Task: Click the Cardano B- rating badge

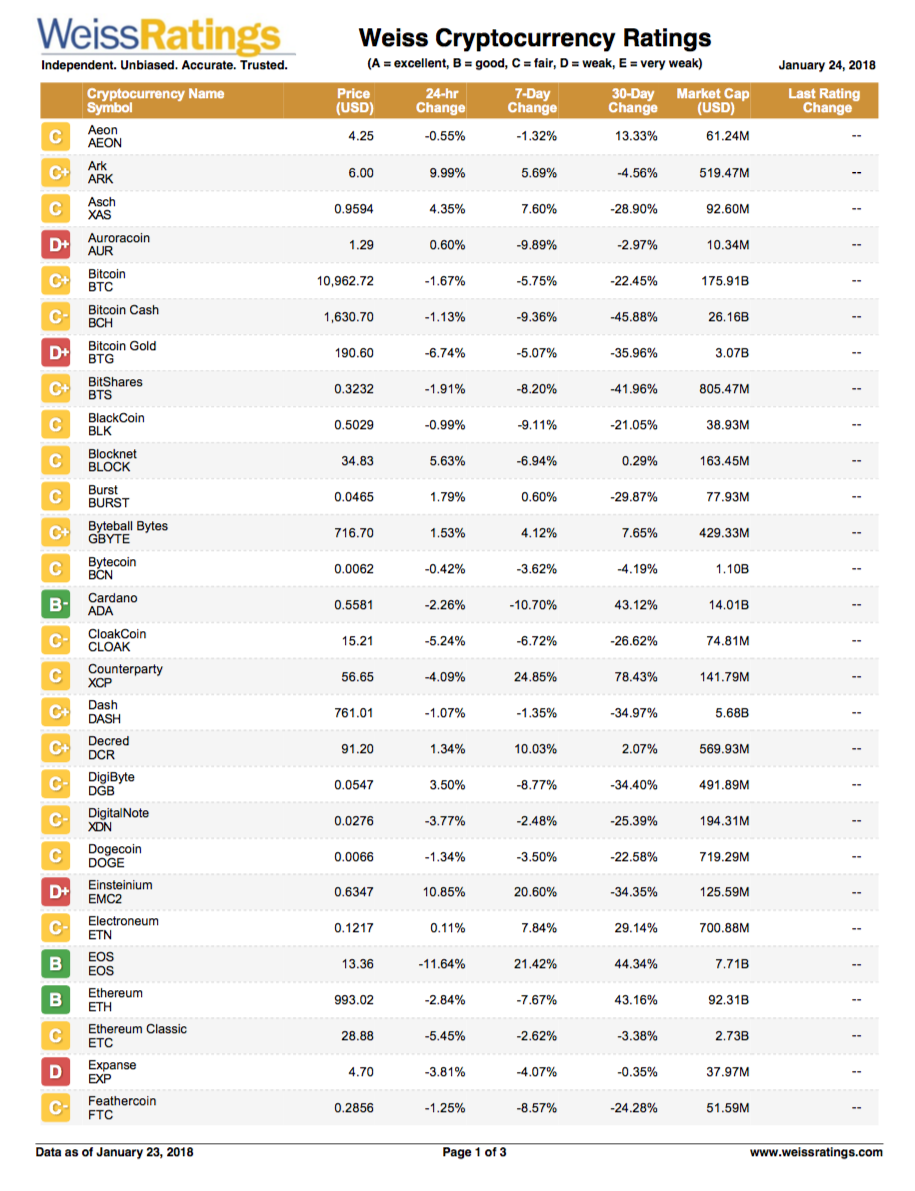Action: [56, 605]
